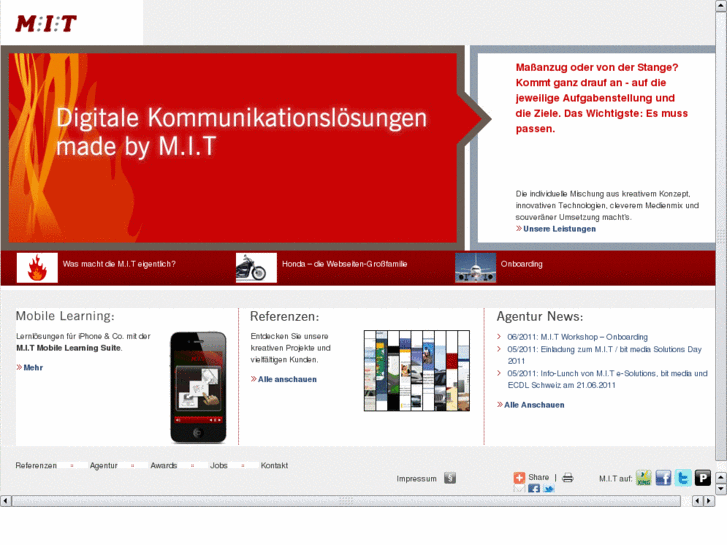Go to Agentur in footer menu
Screen dimensions: 727x545
coord(103,465)
